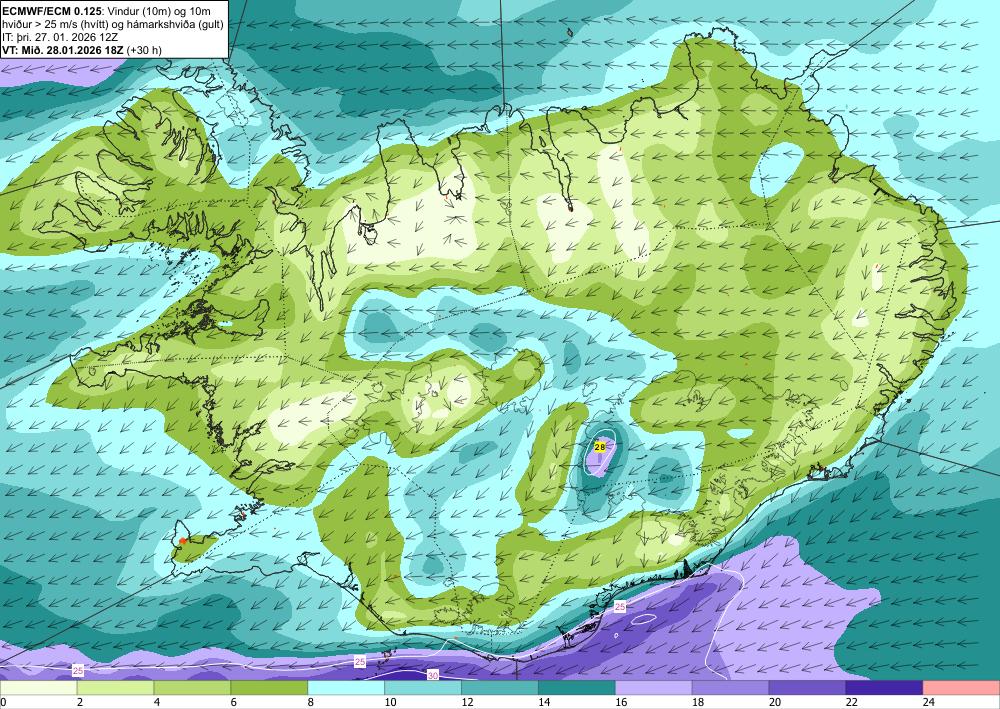
Task: Click the pale cream 0–2 m/s legend swatch
Action: pyautogui.click(x=38, y=688)
